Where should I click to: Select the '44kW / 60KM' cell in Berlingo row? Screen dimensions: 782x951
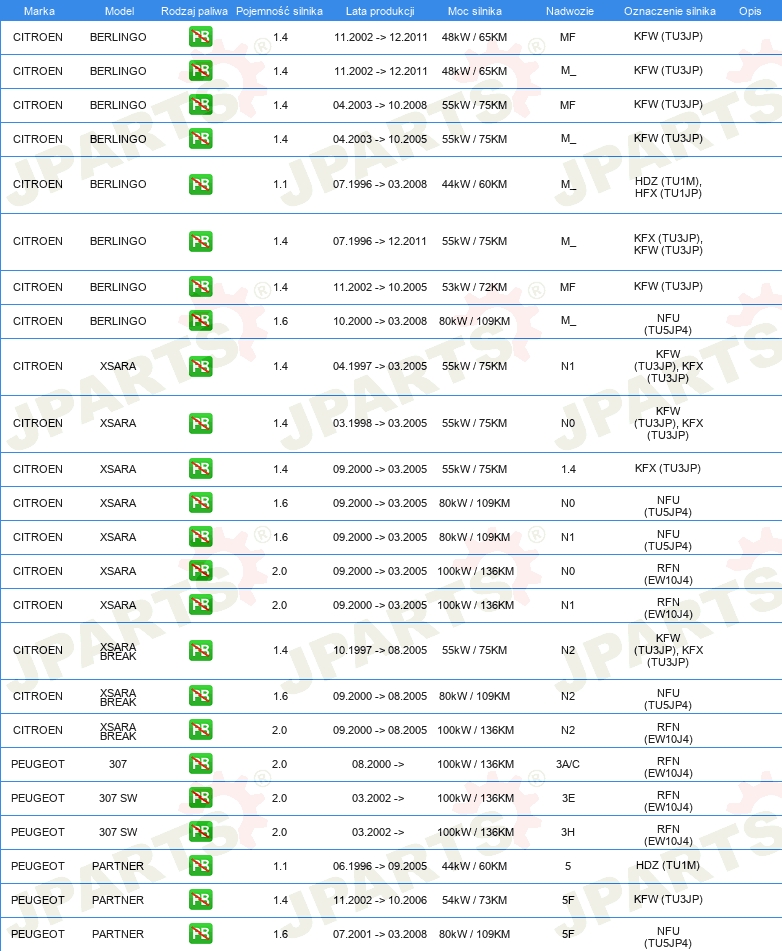pyautogui.click(x=474, y=184)
